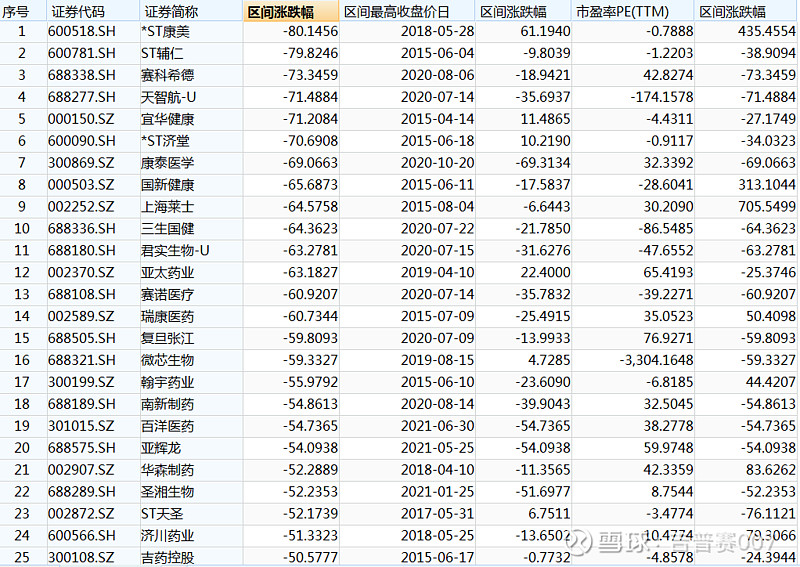The height and width of the screenshot is (567, 800).
Task: Click the value 83.6262
Action: (x=770, y=470)
